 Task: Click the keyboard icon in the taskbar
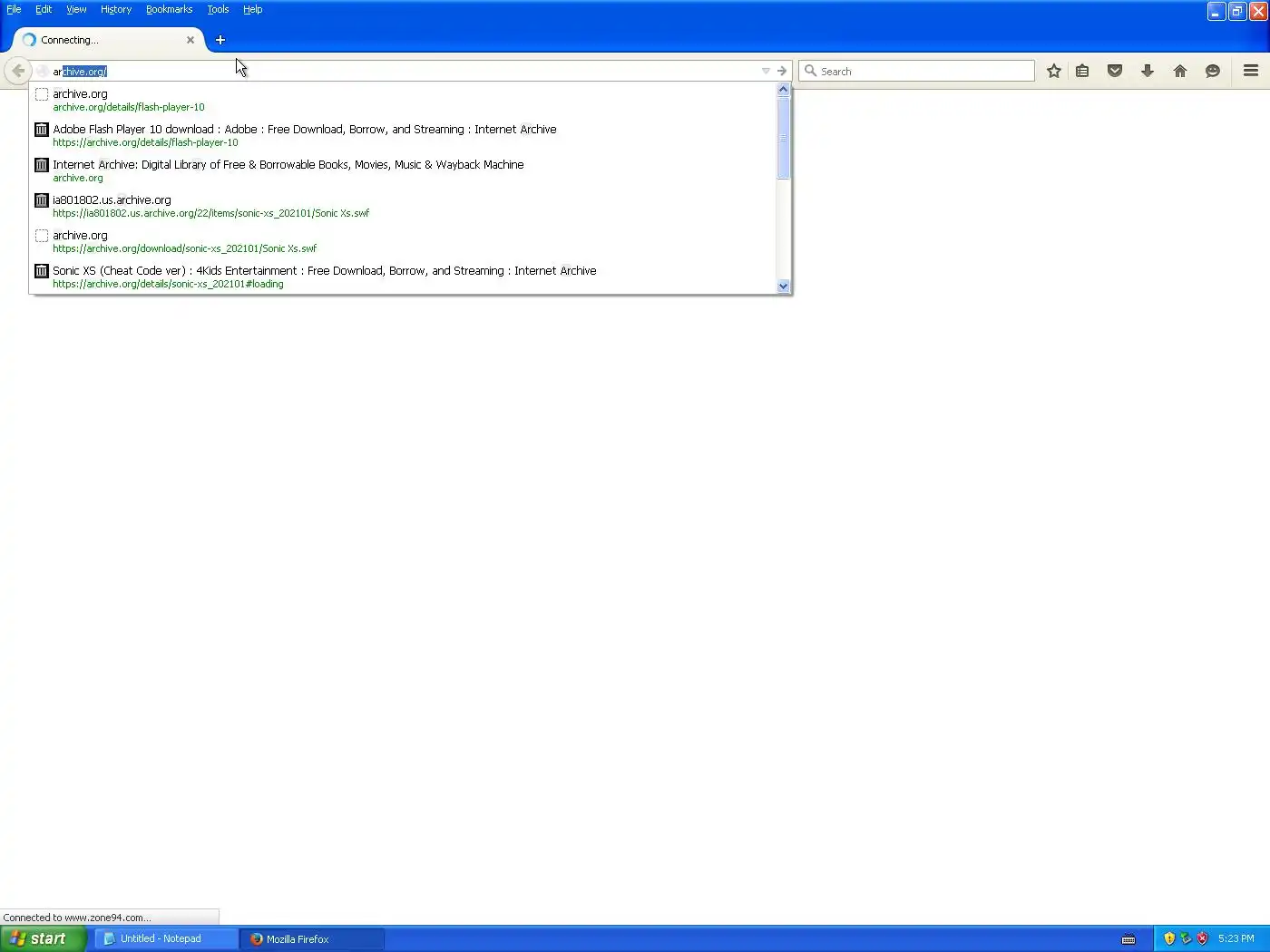pos(1128,939)
